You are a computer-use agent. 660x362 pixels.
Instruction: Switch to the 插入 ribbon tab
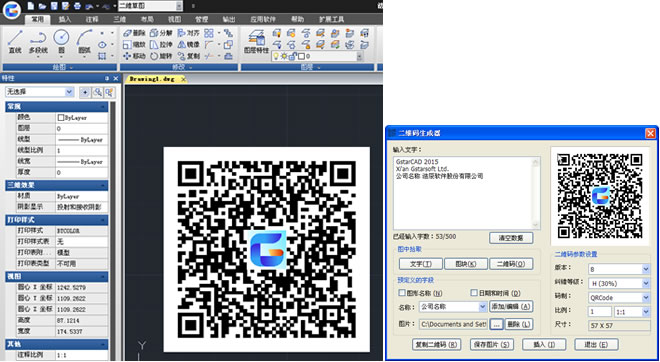tap(65, 19)
